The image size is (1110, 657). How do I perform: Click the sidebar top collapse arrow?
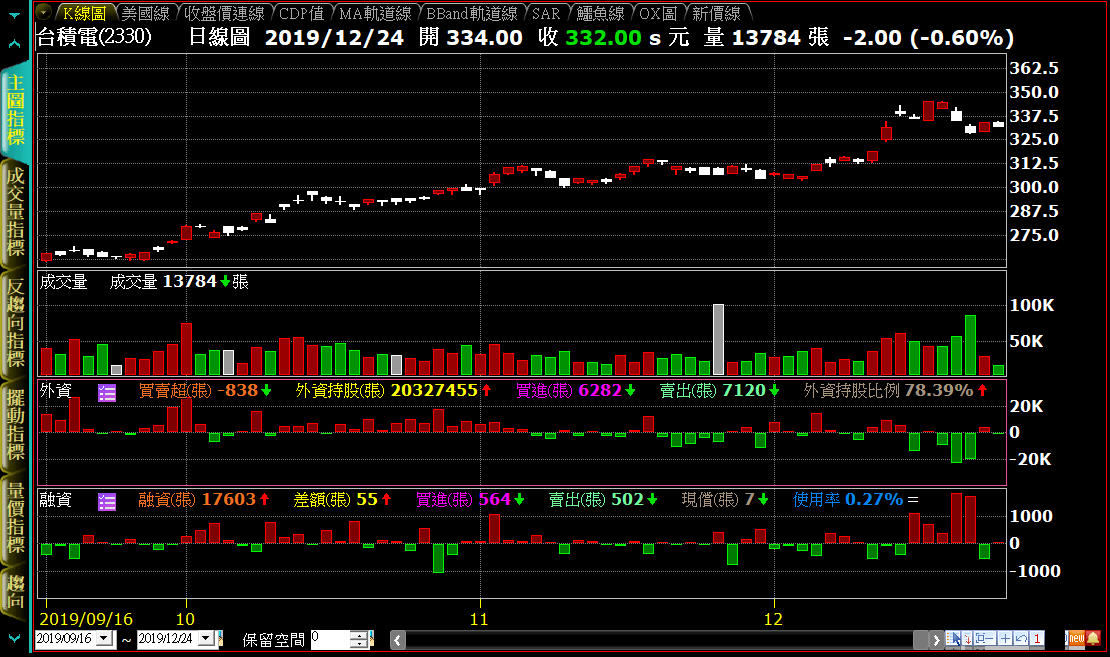15,14
